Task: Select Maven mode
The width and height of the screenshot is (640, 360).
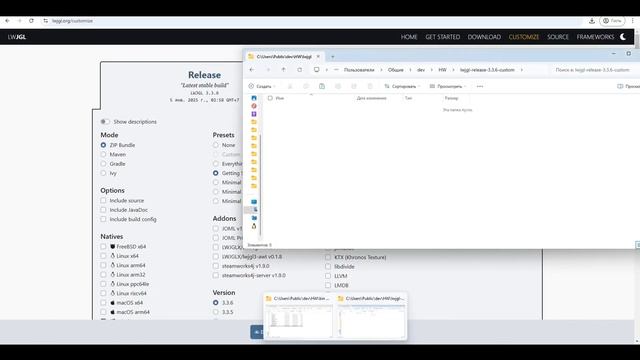Action: (x=103, y=154)
